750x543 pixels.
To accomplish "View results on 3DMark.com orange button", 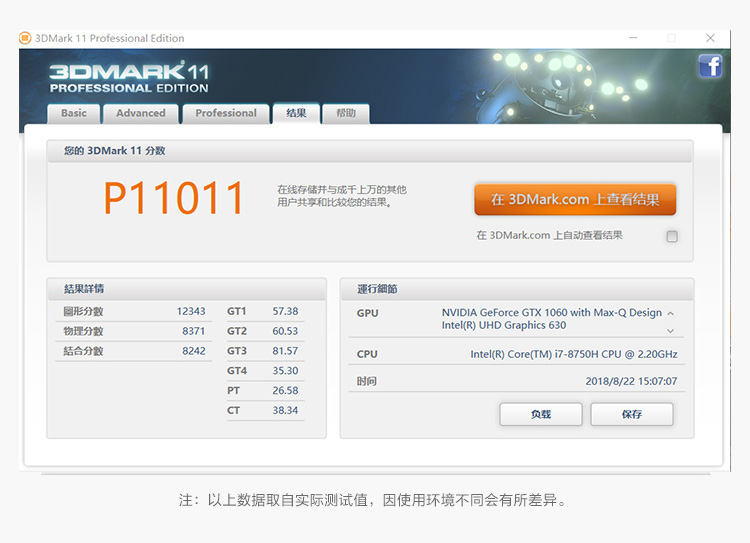I will pos(575,199).
